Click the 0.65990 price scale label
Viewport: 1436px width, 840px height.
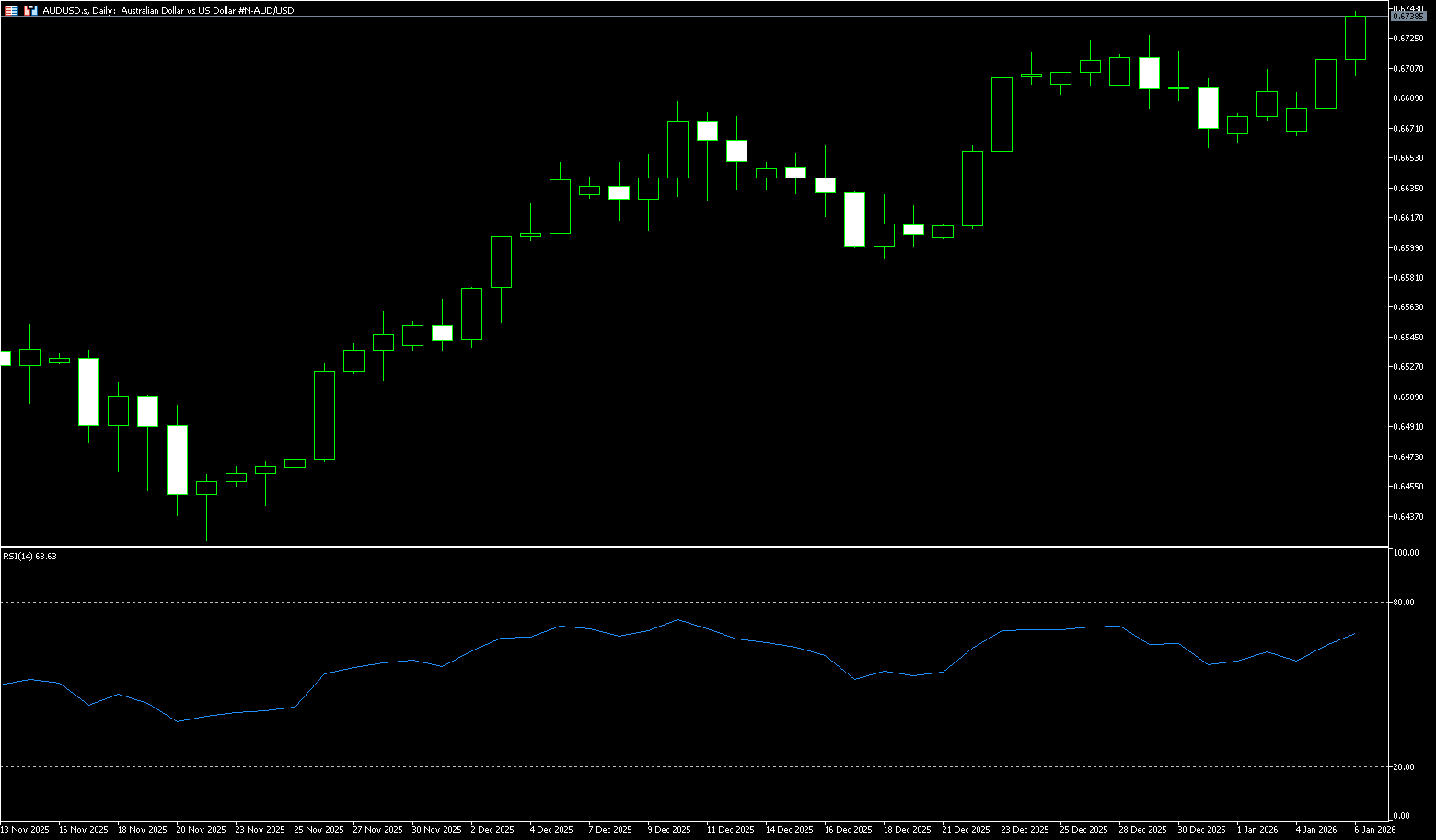point(1408,248)
